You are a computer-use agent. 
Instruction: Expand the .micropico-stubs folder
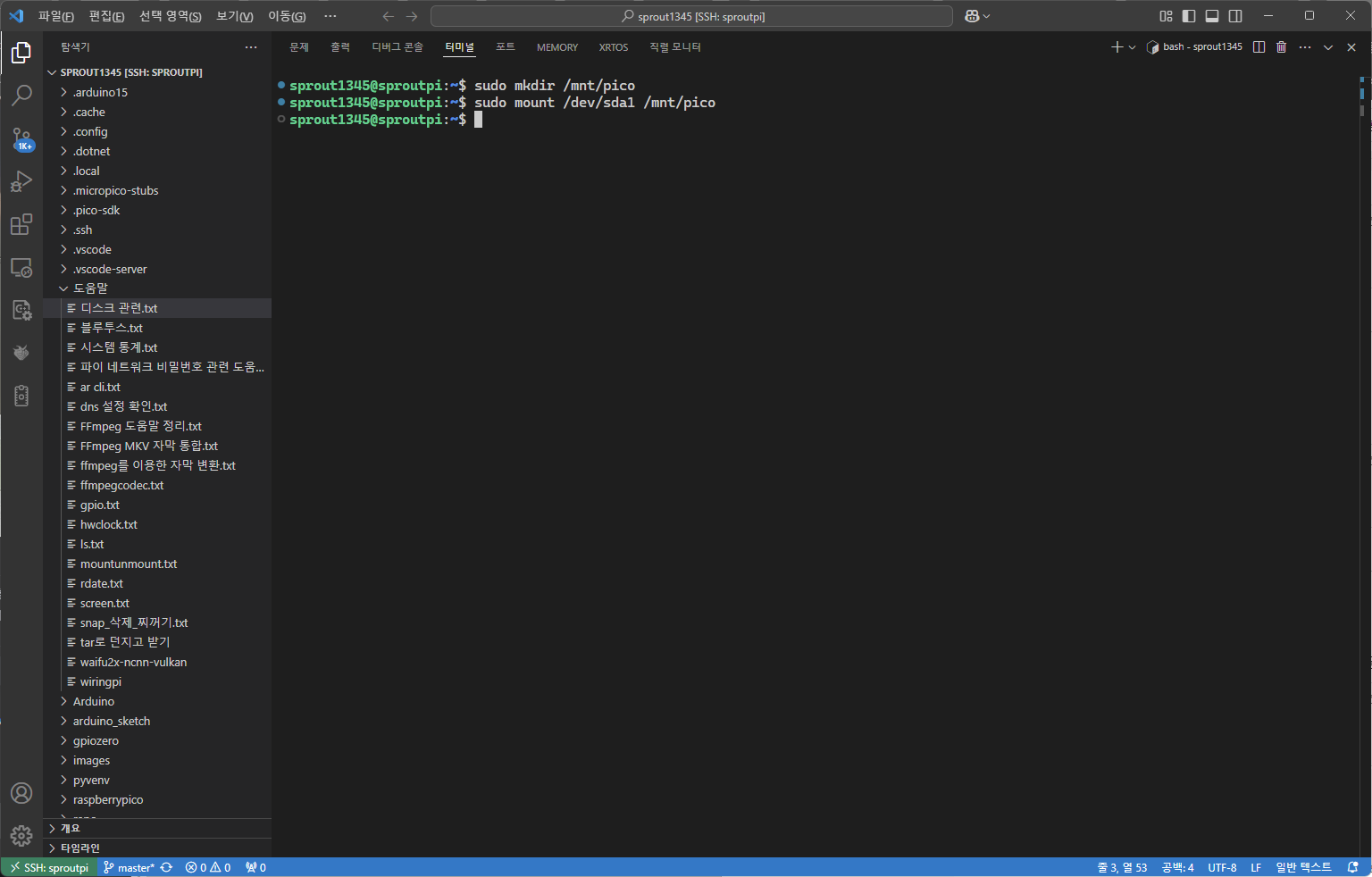157,190
